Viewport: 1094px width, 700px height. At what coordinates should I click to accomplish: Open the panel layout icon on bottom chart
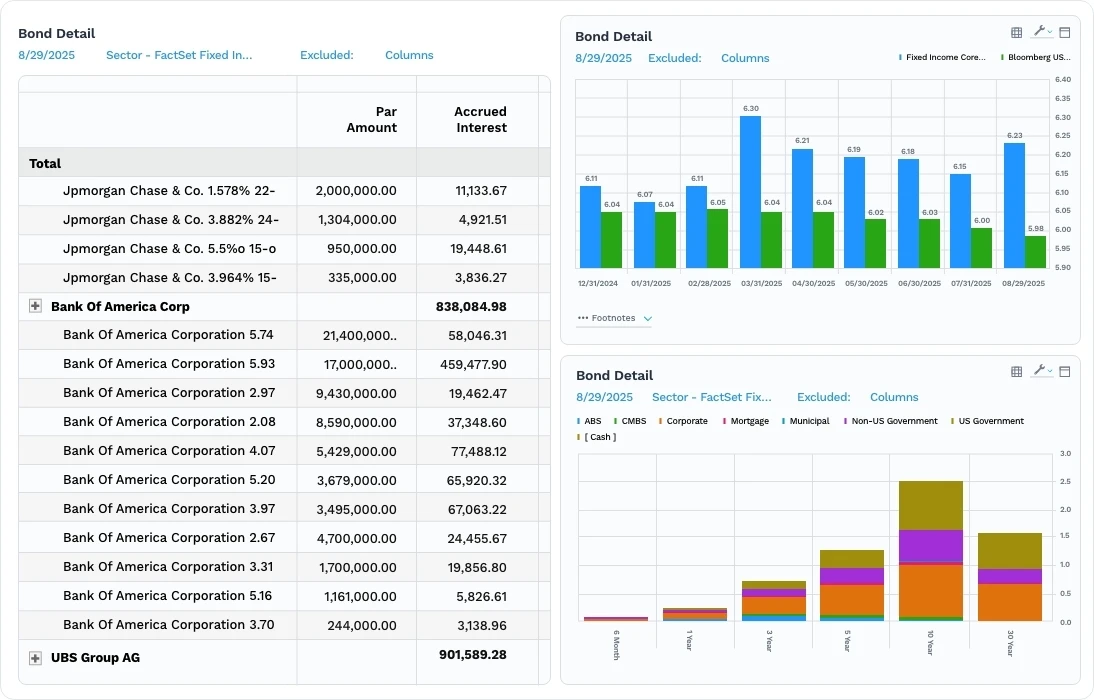(1065, 371)
